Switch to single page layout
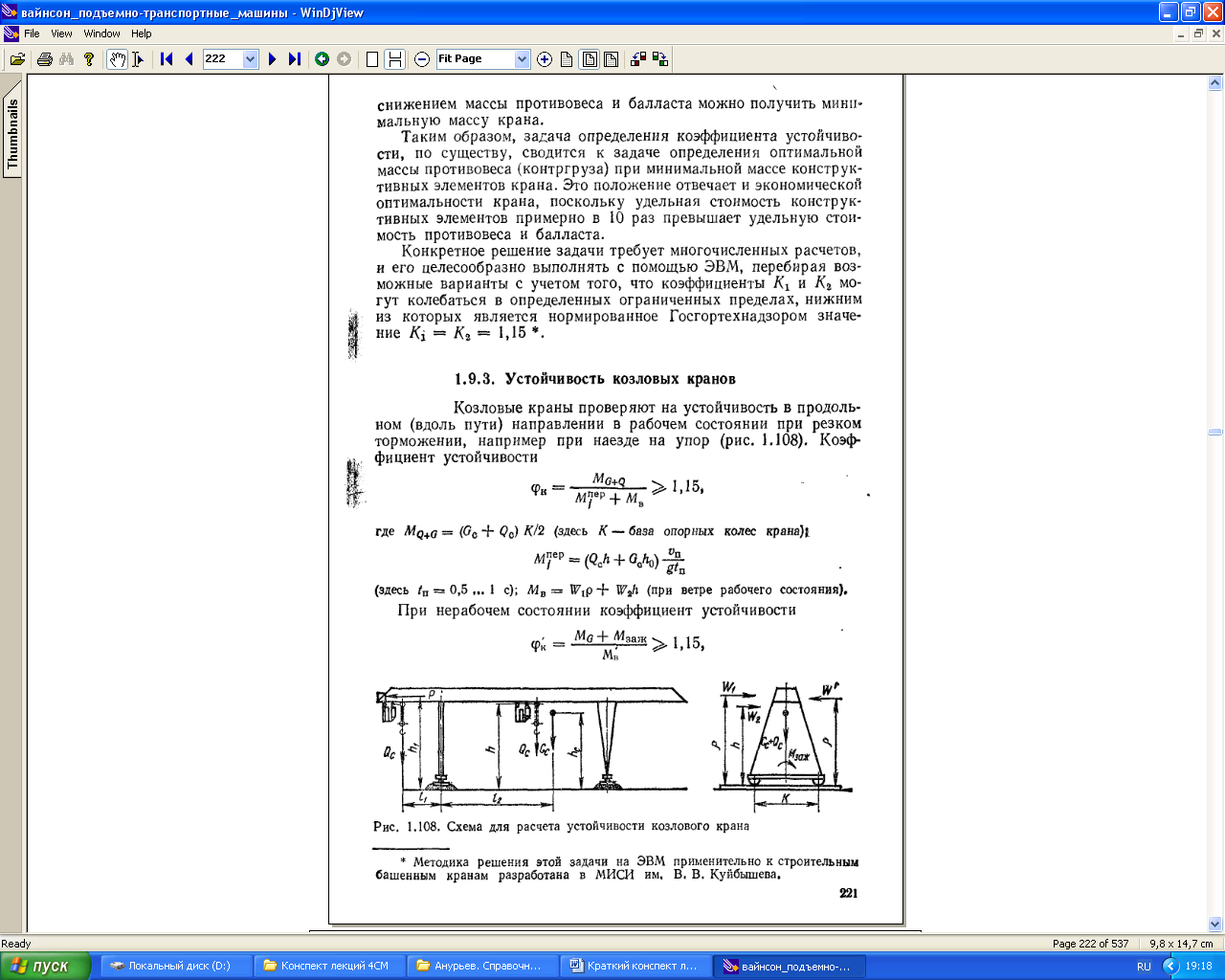This screenshot has height=980, width=1225. [372, 59]
